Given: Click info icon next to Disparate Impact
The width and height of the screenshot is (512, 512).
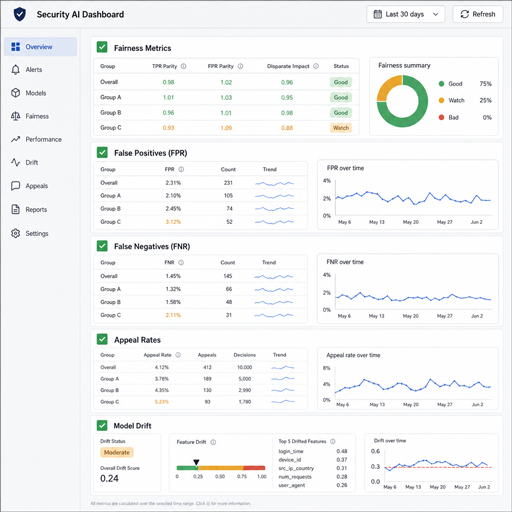Looking at the screenshot, I should pos(316,66).
